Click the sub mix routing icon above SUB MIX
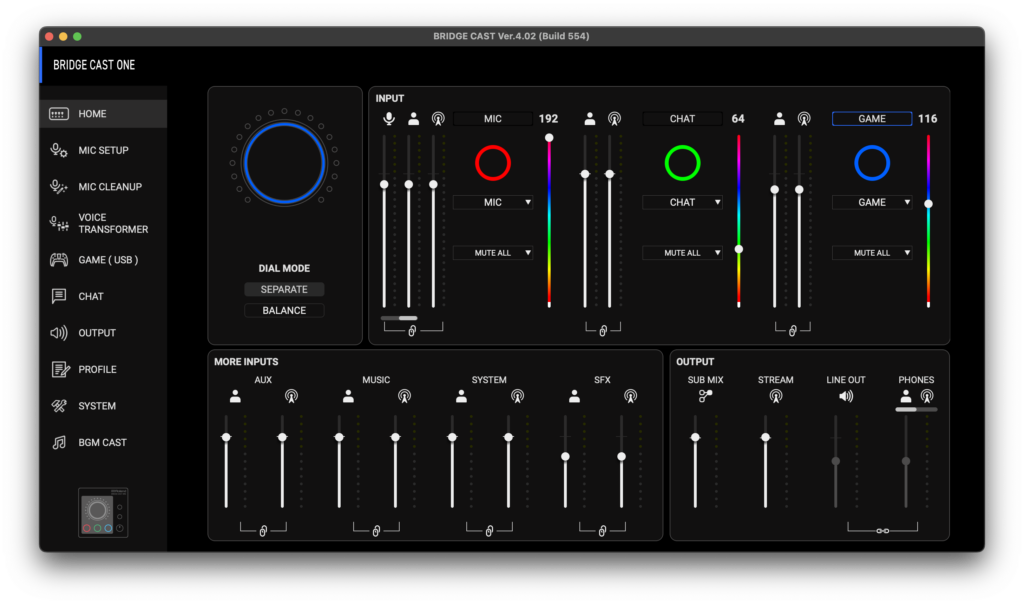 coord(704,396)
